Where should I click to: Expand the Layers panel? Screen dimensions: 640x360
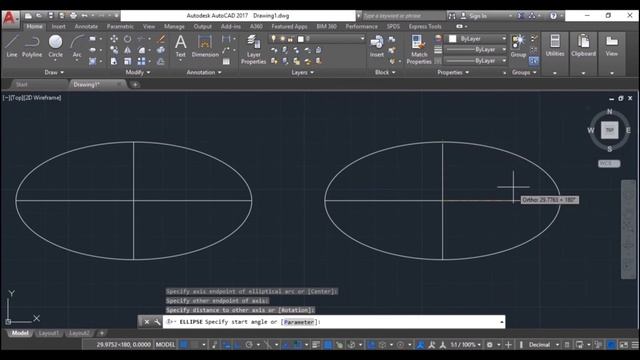pos(302,72)
